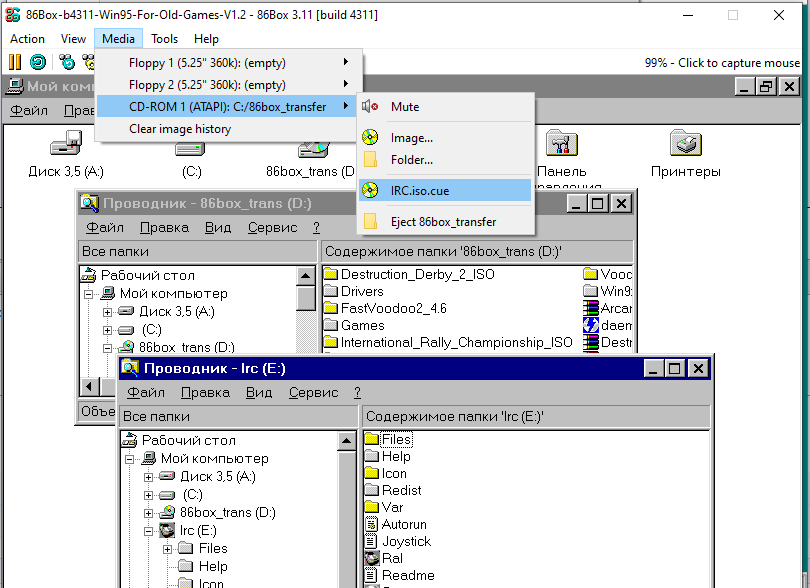Click the disc icon beside Image...
810x588 pixels.
pyautogui.click(x=370, y=137)
